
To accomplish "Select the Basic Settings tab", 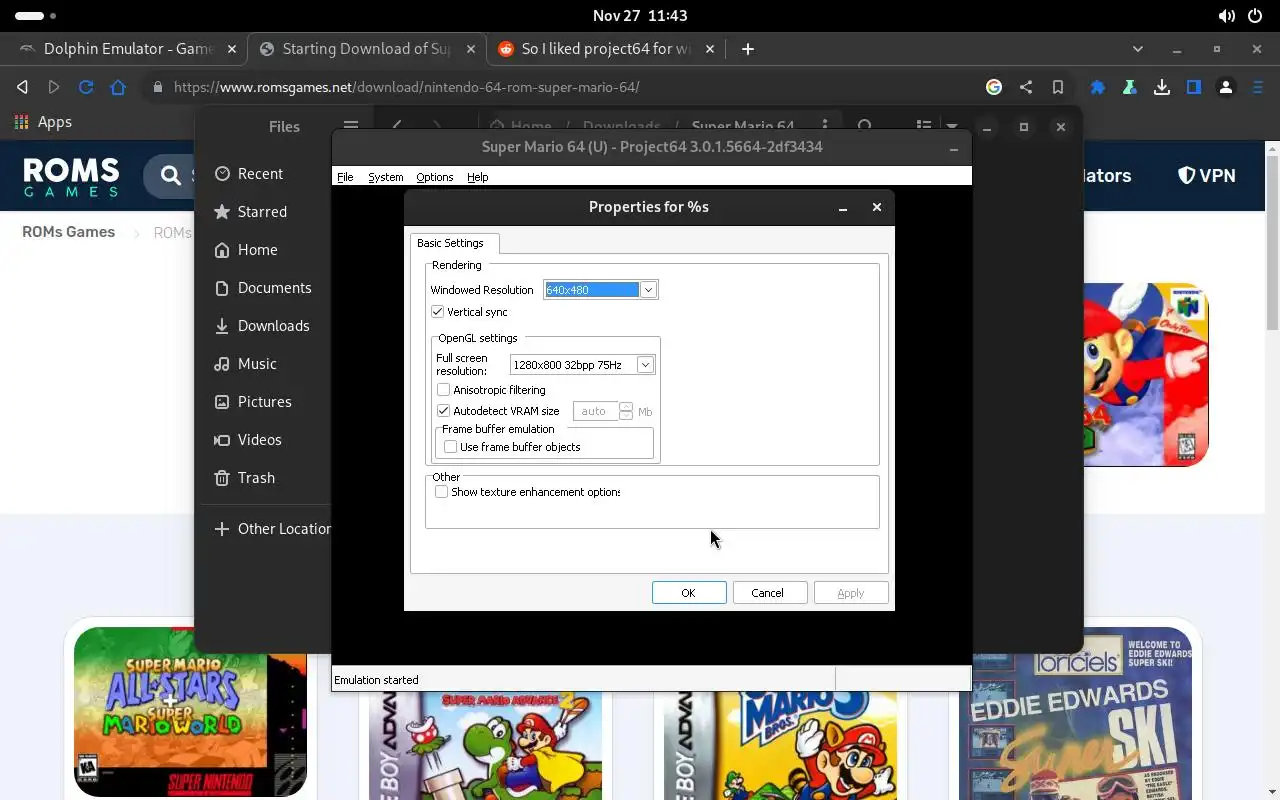I will pyautogui.click(x=455, y=243).
